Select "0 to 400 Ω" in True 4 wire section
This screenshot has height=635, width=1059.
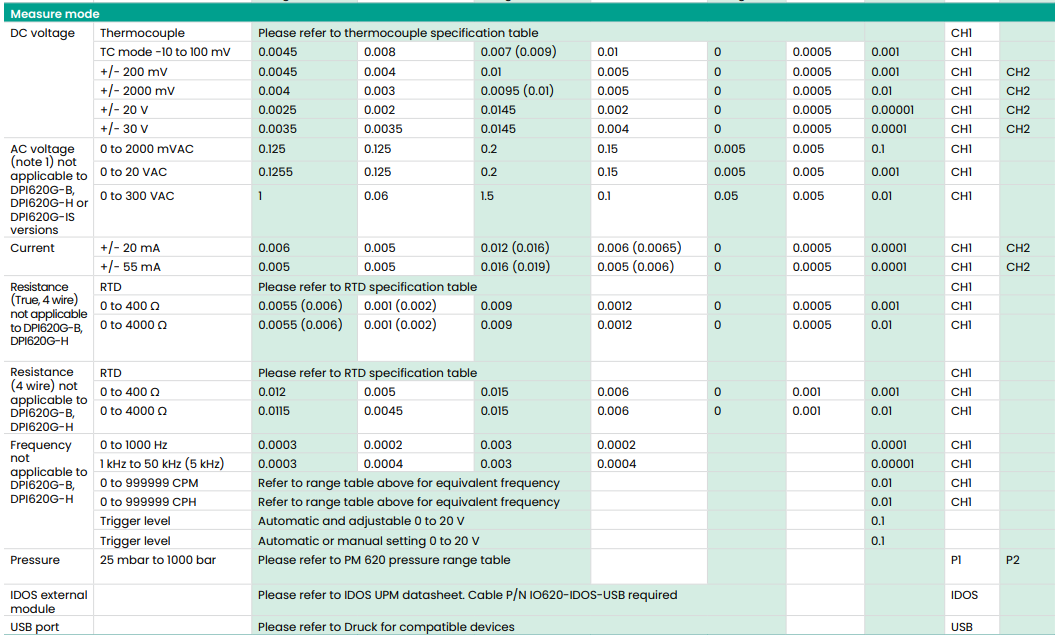[130, 306]
